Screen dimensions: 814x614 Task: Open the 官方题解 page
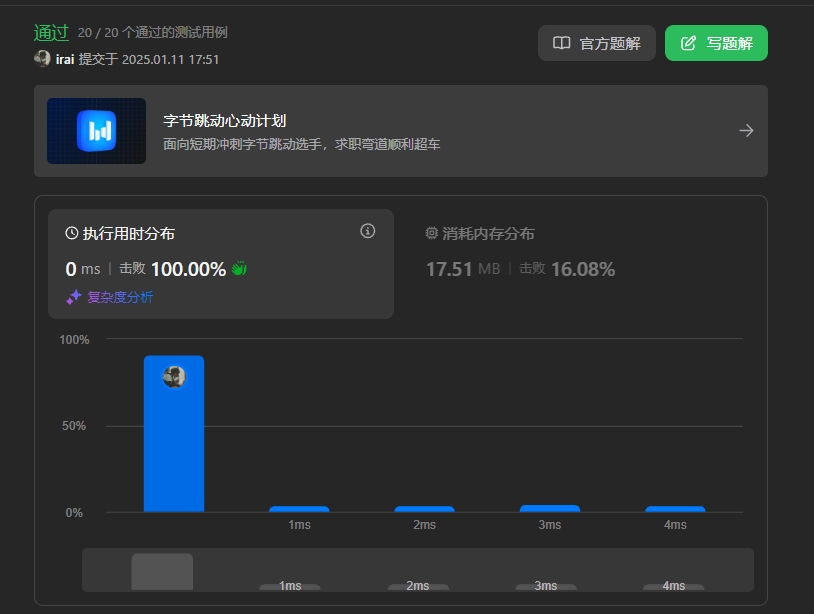click(596, 42)
